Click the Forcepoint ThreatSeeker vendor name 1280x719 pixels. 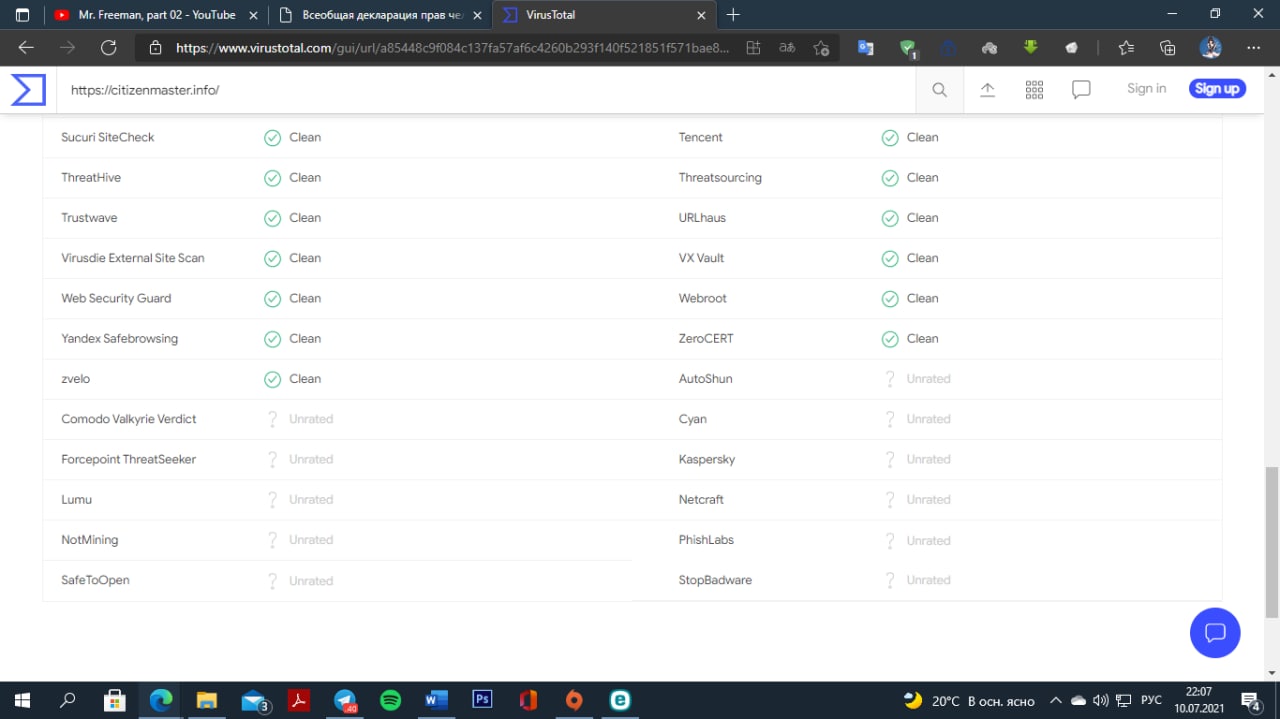click(x=128, y=459)
